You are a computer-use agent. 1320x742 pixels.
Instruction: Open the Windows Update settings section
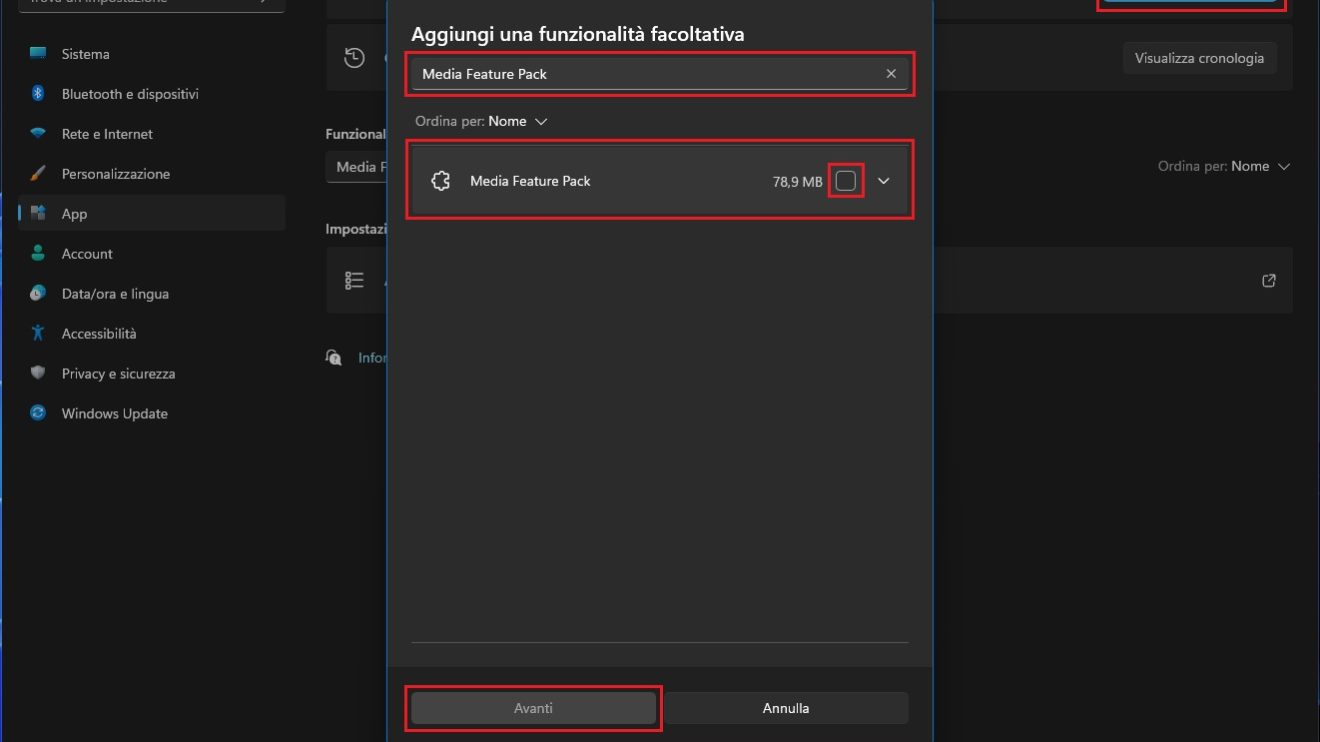point(114,414)
